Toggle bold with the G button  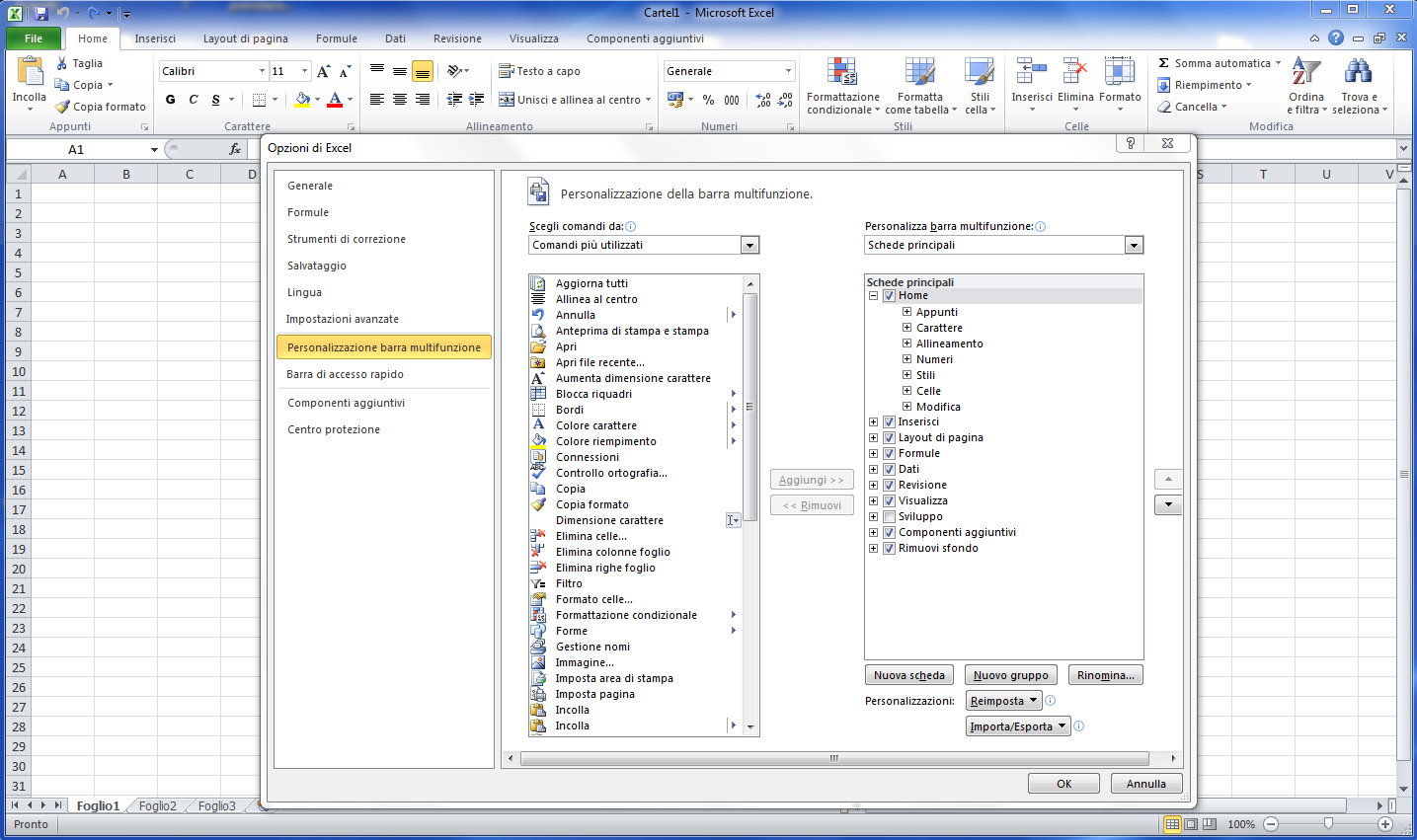[171, 100]
